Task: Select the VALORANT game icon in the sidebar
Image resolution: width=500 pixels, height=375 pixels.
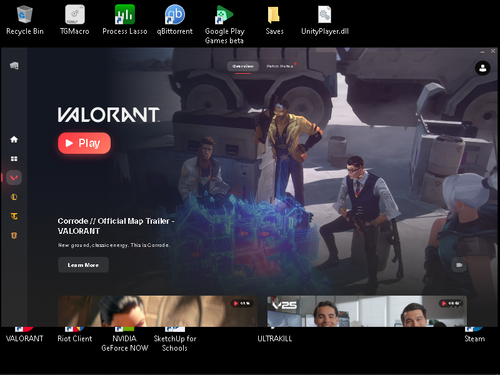Action: pyautogui.click(x=14, y=177)
